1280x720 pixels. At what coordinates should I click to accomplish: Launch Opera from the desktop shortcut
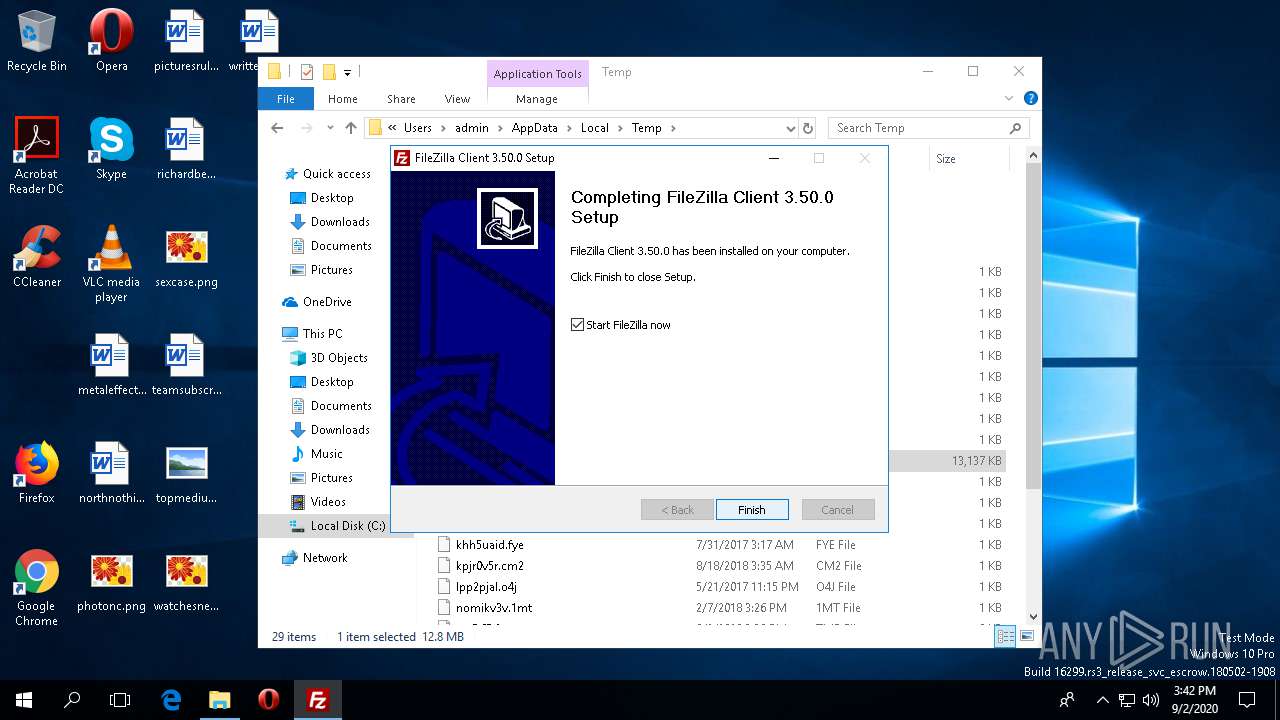[111, 41]
